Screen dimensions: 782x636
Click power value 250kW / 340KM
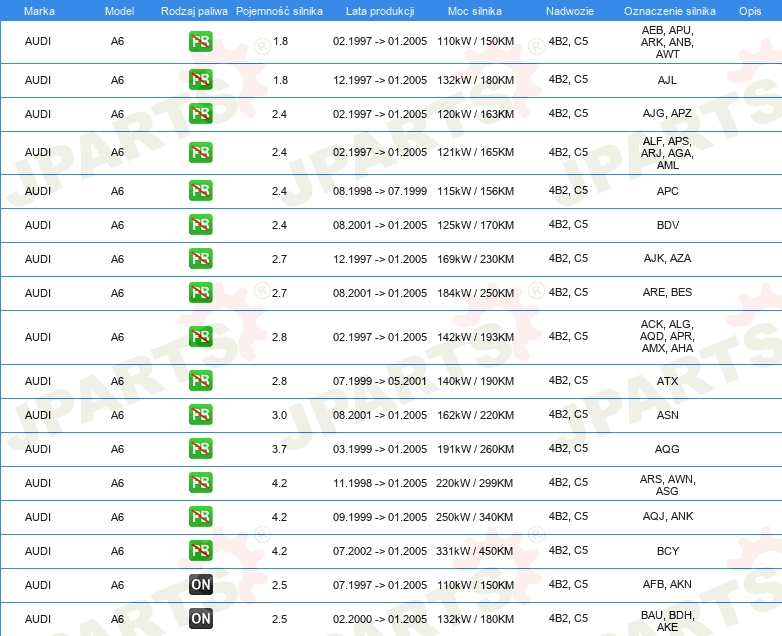(x=474, y=517)
